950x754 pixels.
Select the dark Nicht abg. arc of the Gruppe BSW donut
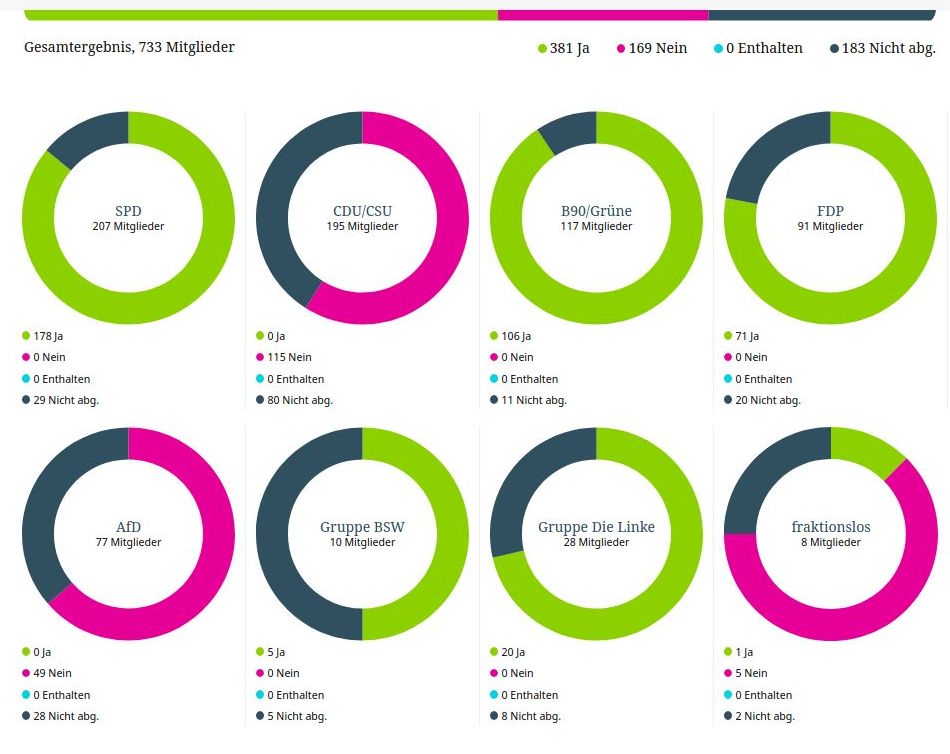click(272, 534)
